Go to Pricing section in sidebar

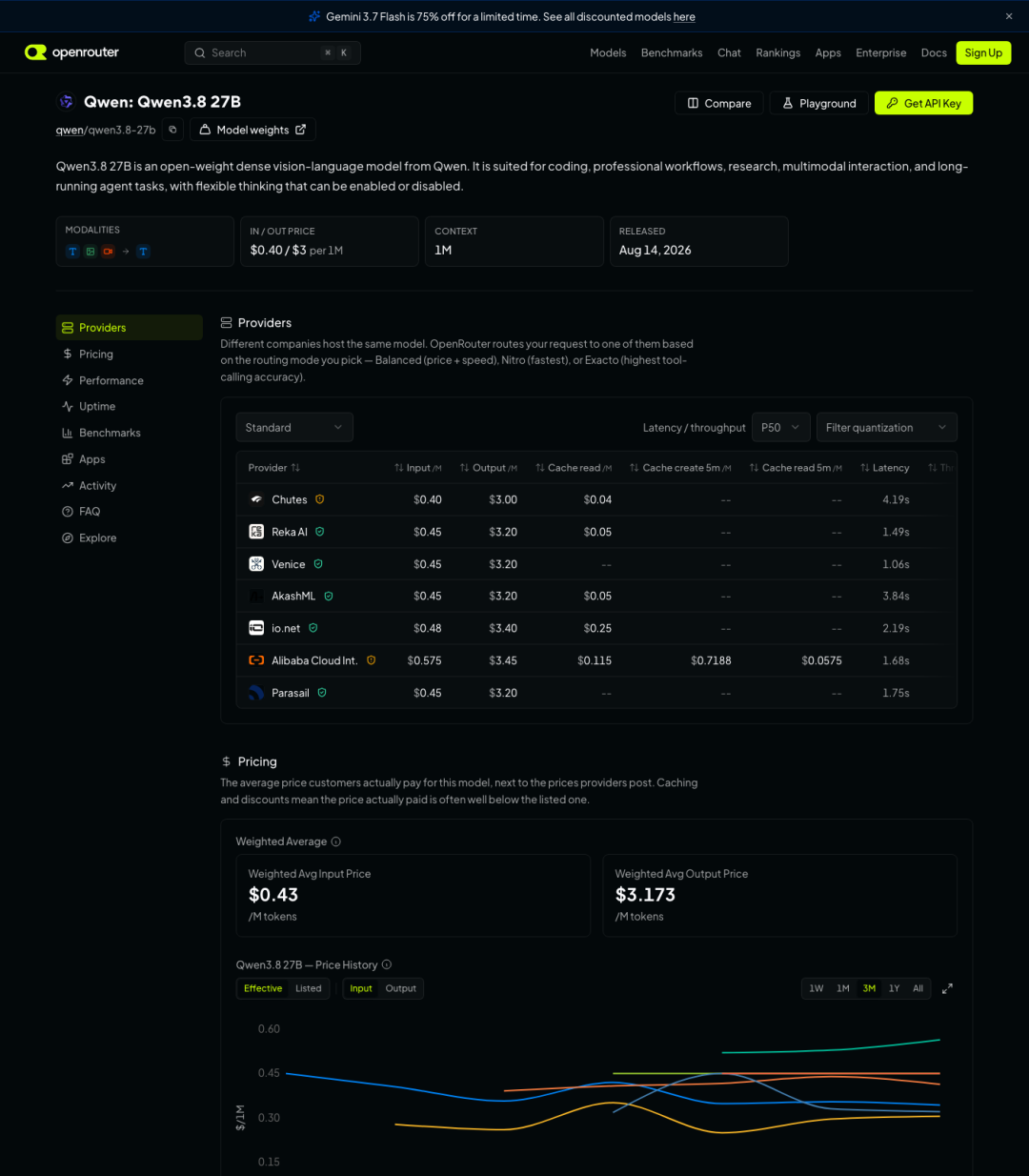coord(129,354)
